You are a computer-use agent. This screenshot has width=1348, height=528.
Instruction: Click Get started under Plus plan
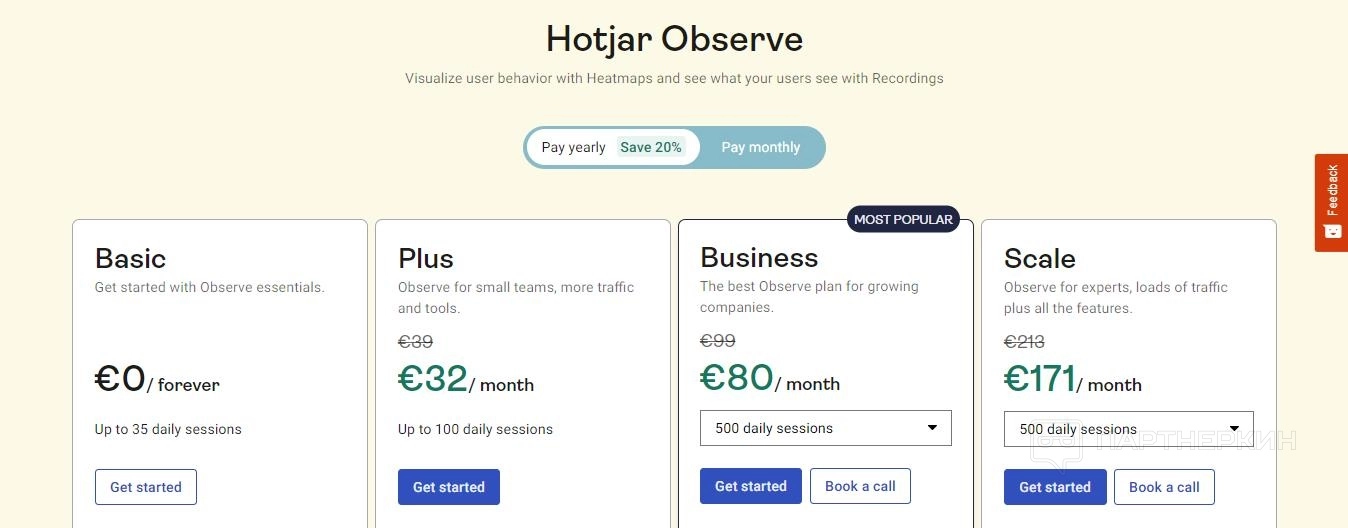click(449, 487)
